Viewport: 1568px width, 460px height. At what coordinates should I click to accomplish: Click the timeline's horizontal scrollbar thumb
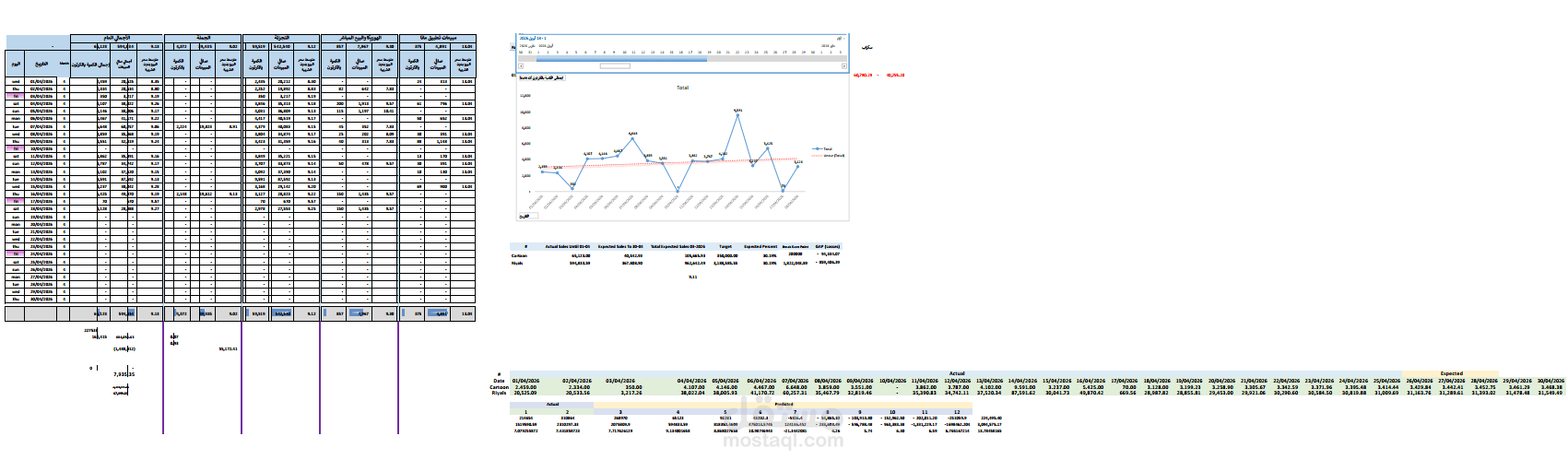point(615,65)
